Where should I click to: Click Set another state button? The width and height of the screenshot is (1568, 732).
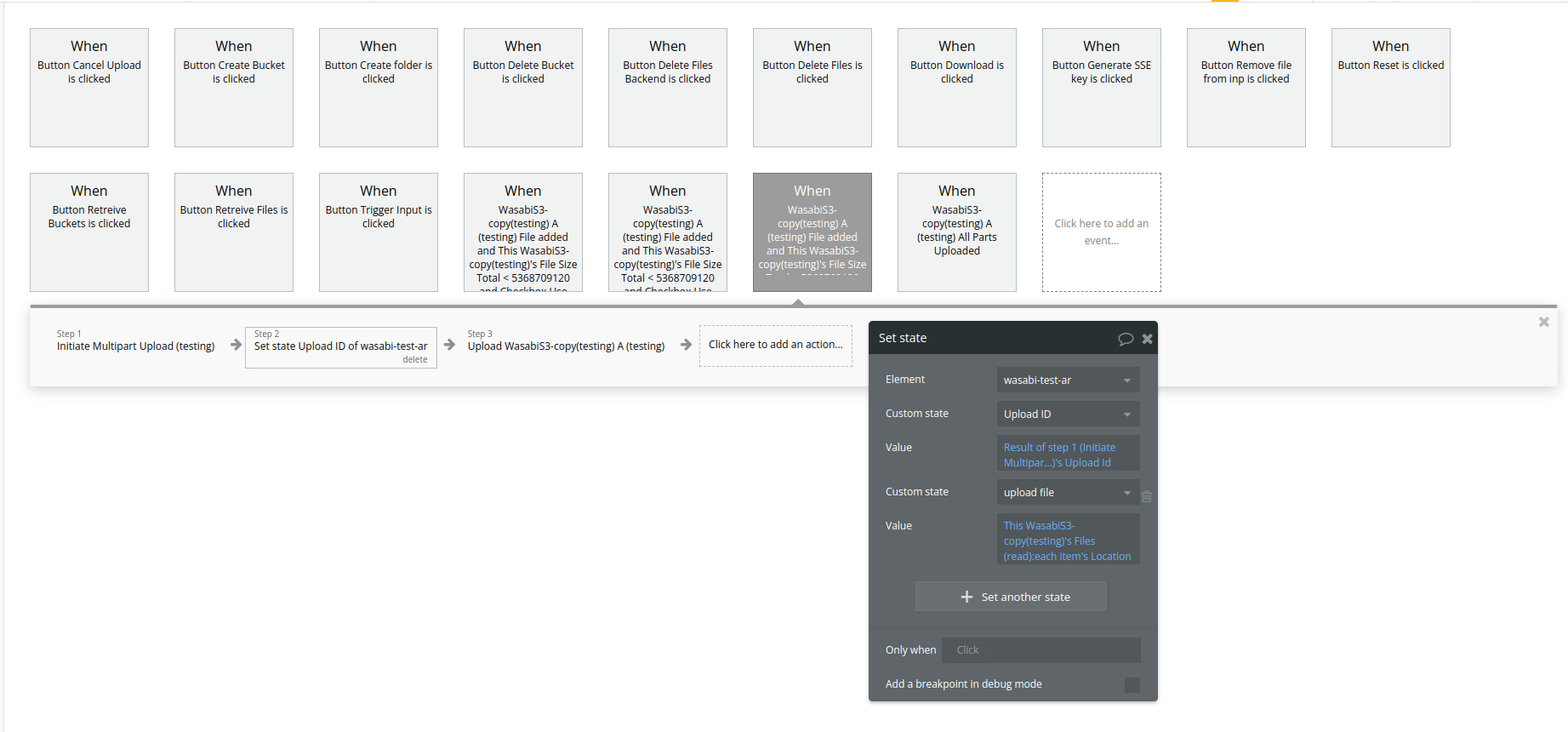pyautogui.click(x=1011, y=597)
